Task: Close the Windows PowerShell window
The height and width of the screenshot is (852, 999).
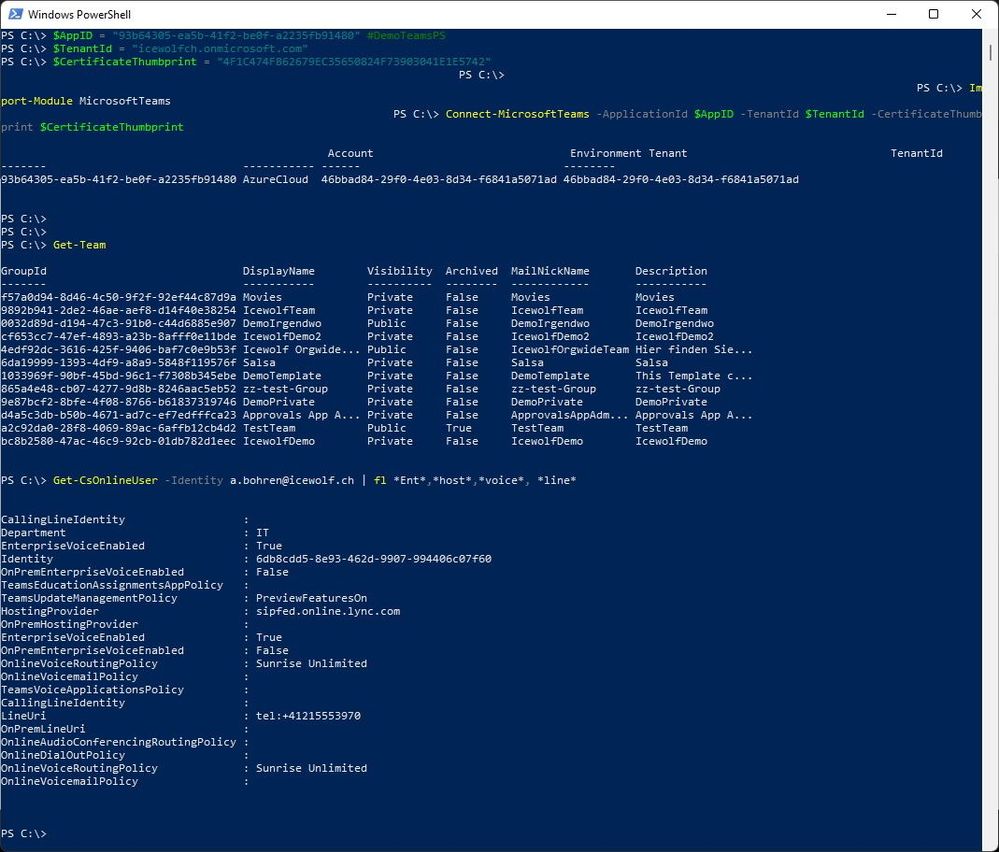Action: click(x=976, y=14)
